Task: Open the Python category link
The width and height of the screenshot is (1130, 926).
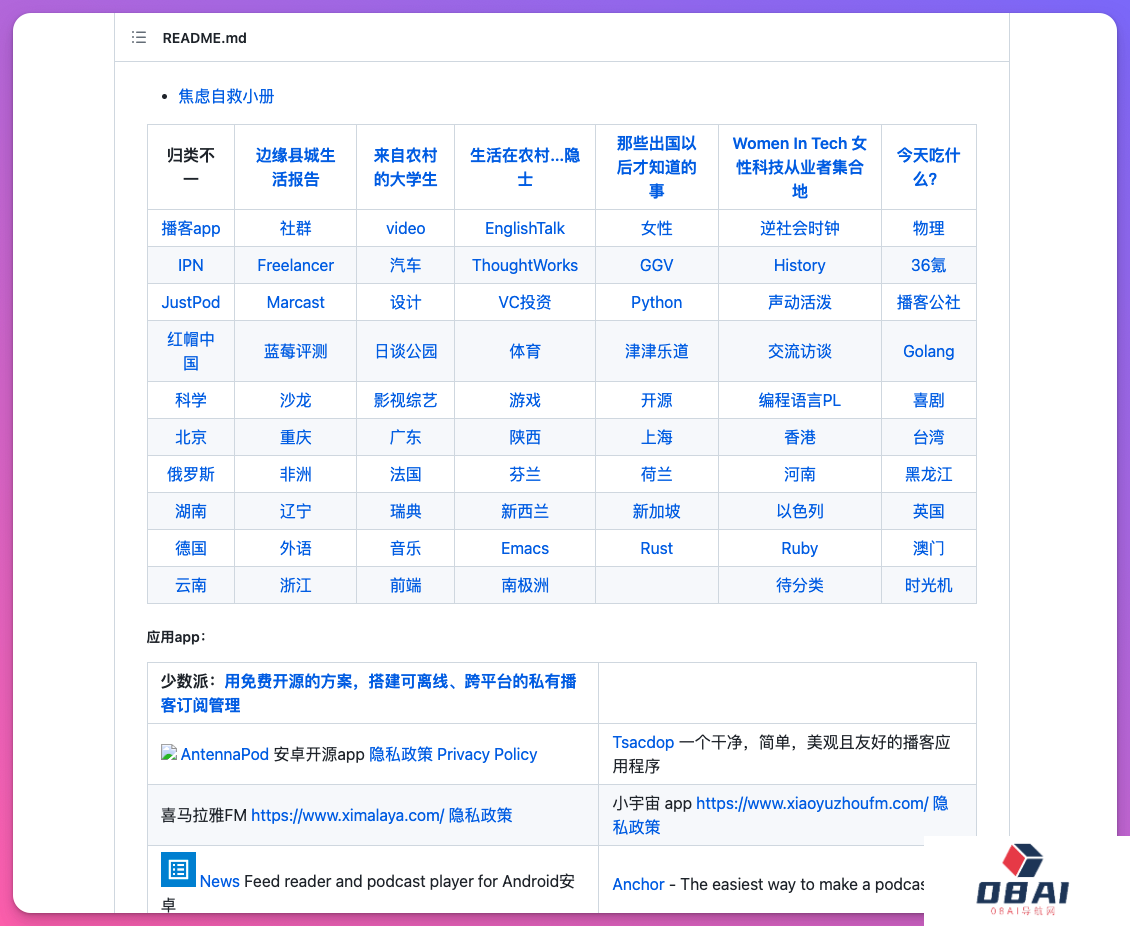Action: coord(657,303)
